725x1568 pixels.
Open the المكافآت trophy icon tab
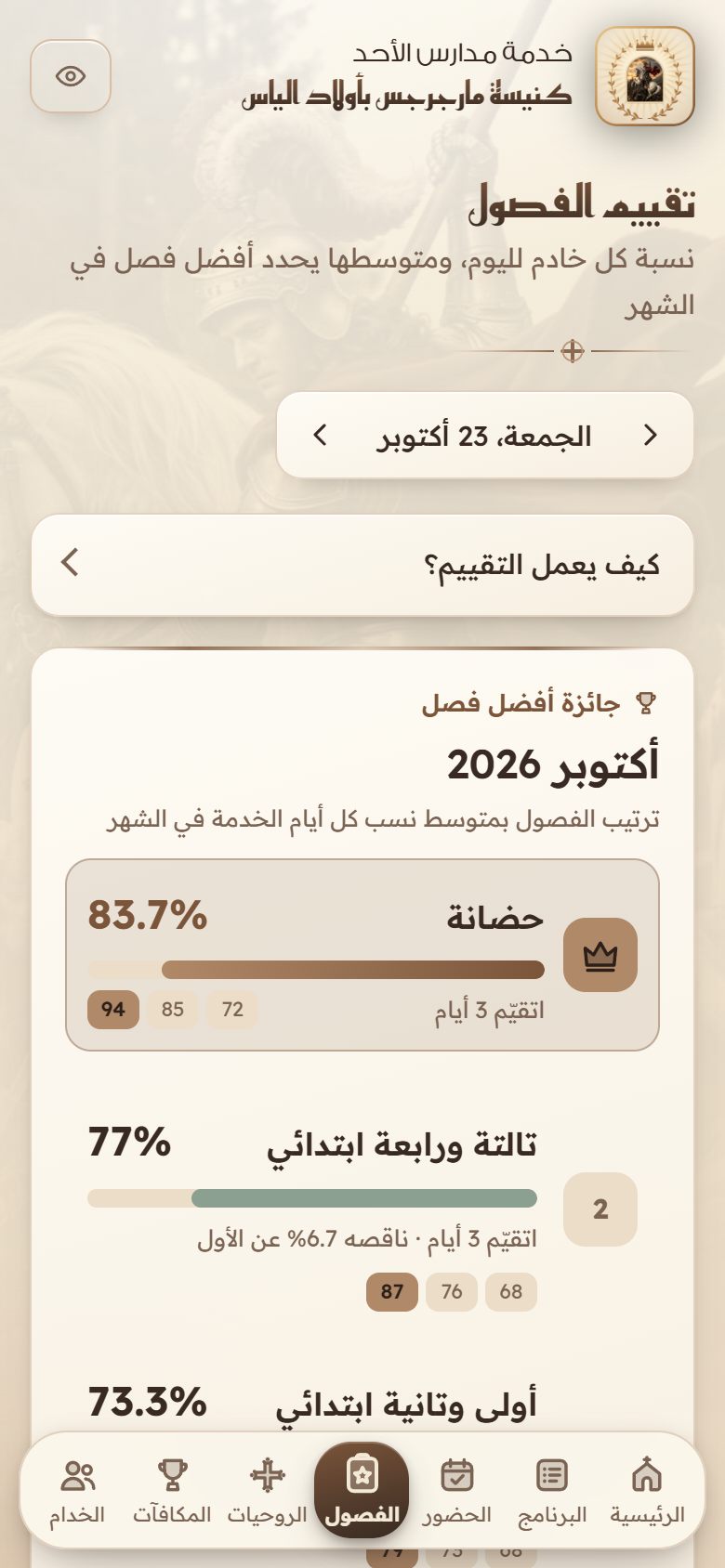(172, 1475)
